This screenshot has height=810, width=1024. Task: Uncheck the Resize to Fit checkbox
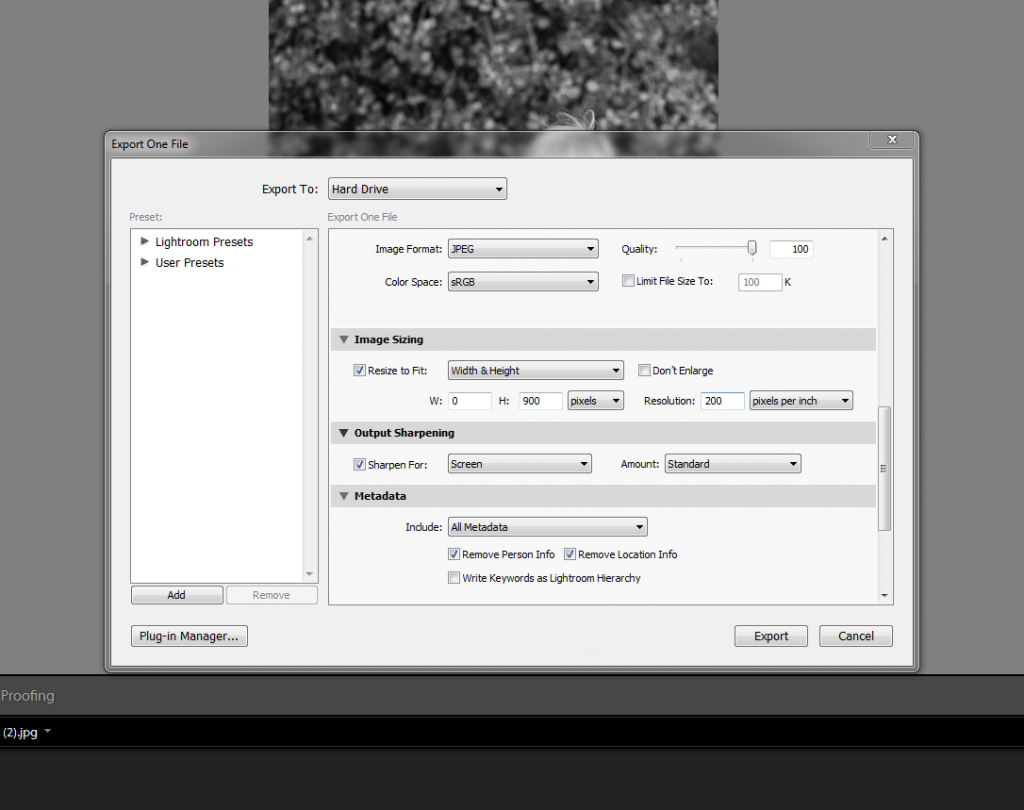[x=360, y=371]
